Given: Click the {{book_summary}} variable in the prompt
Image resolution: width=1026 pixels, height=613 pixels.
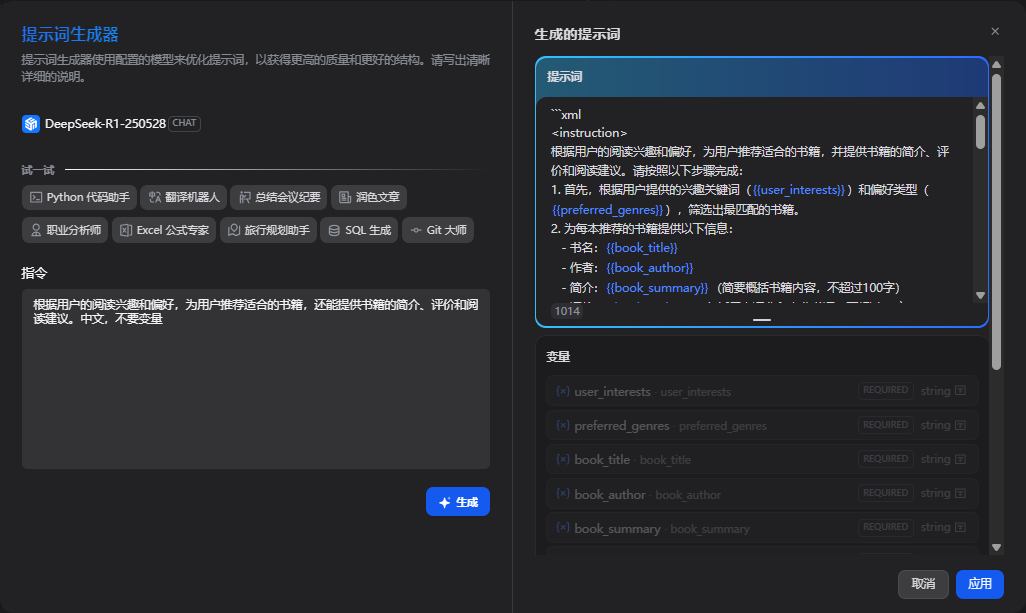Looking at the screenshot, I should [657, 288].
